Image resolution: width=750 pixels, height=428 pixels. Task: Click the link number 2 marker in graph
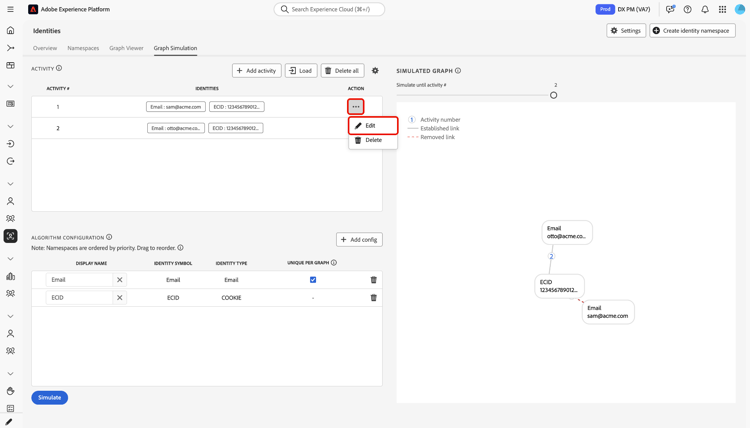(551, 257)
